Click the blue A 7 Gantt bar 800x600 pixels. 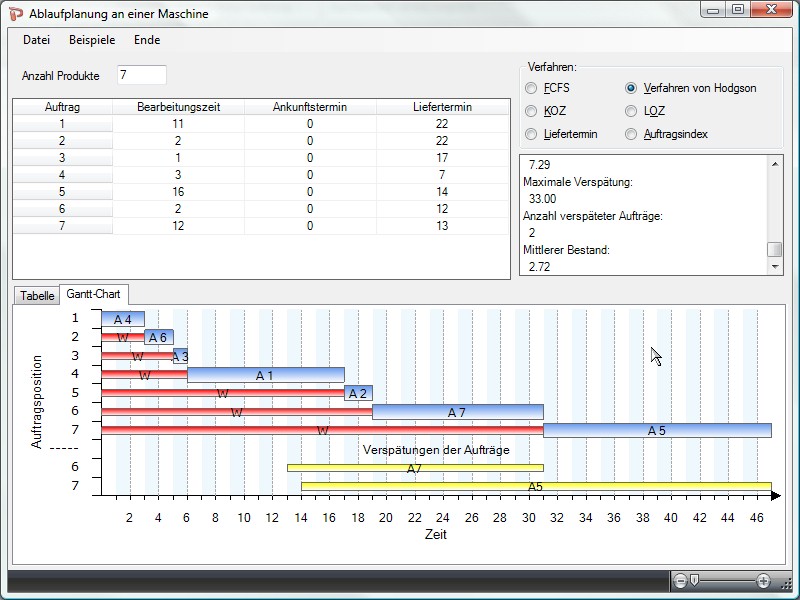(x=457, y=412)
